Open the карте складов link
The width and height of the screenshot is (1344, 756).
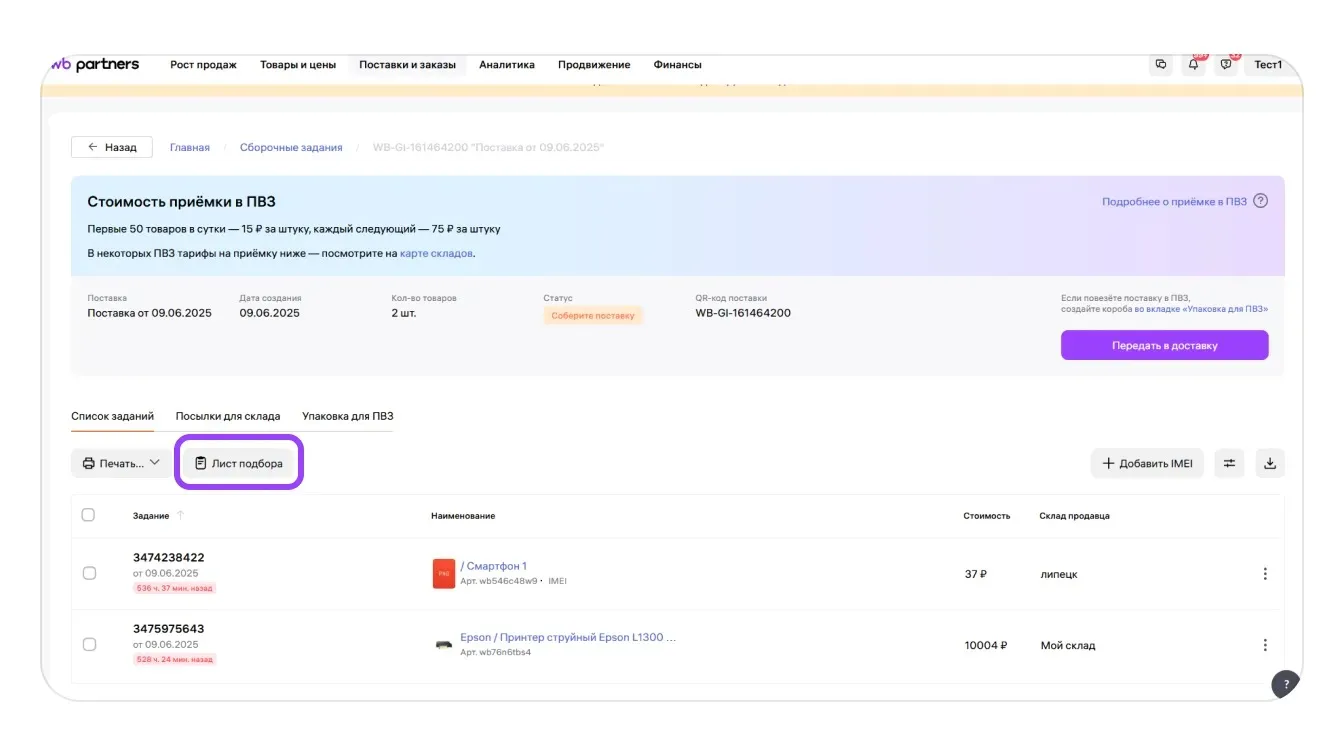(x=436, y=254)
